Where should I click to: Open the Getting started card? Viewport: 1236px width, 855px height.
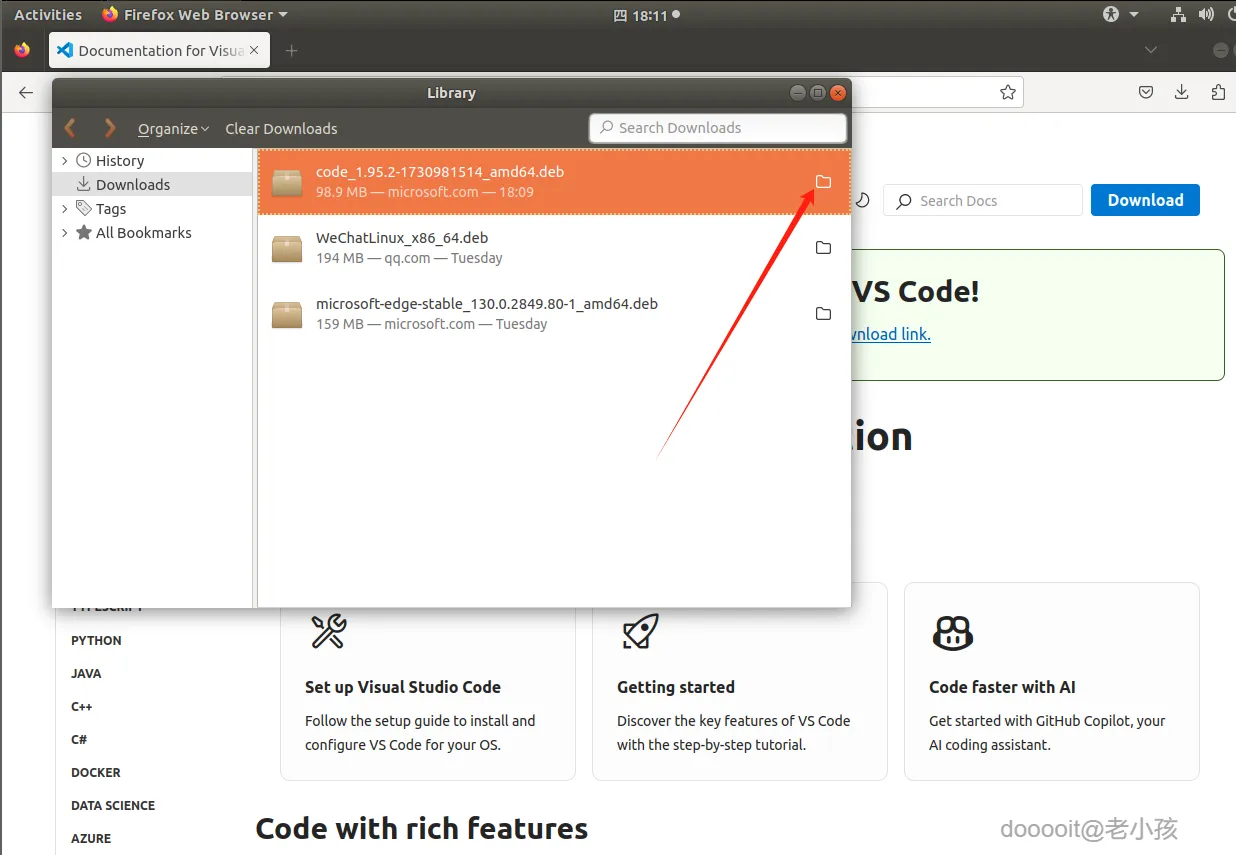(740, 681)
